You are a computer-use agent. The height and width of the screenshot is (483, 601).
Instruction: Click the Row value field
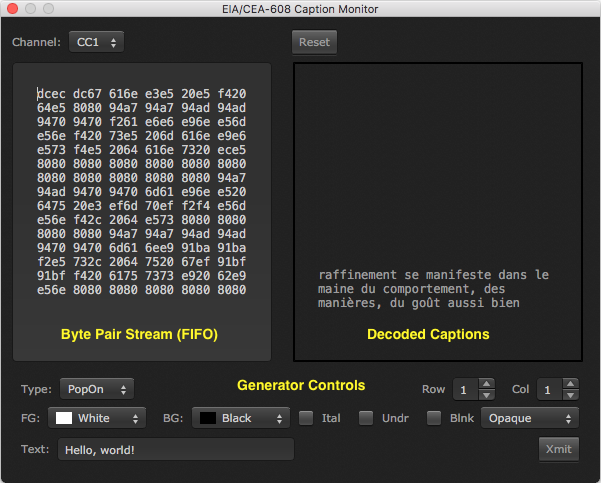[x=464, y=389]
